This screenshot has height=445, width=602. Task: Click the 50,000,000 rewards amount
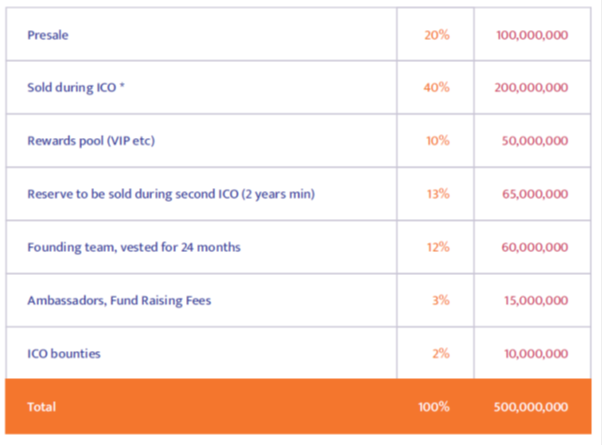pyautogui.click(x=535, y=141)
